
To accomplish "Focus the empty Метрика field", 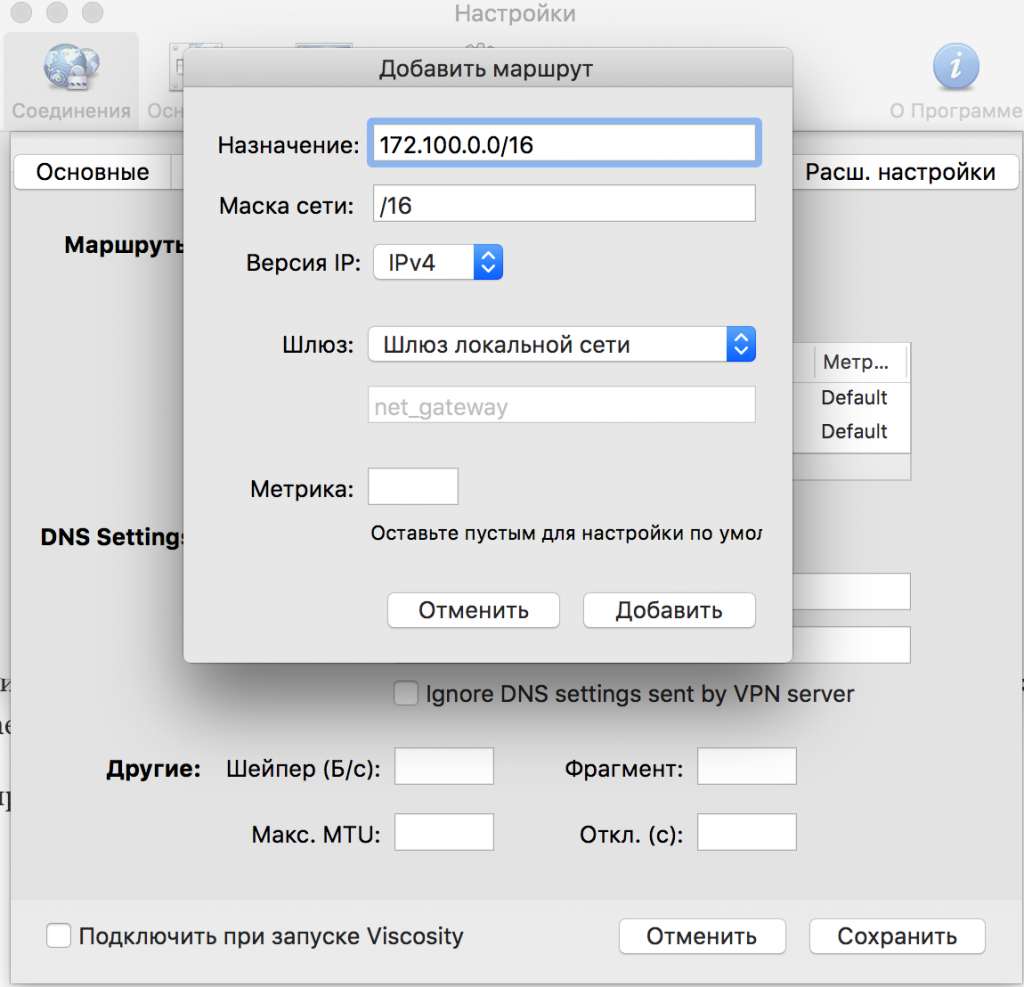I will (413, 486).
